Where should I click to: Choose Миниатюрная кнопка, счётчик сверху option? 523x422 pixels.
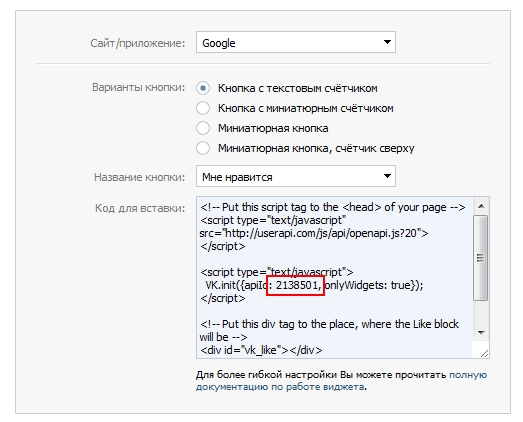(x=203, y=148)
